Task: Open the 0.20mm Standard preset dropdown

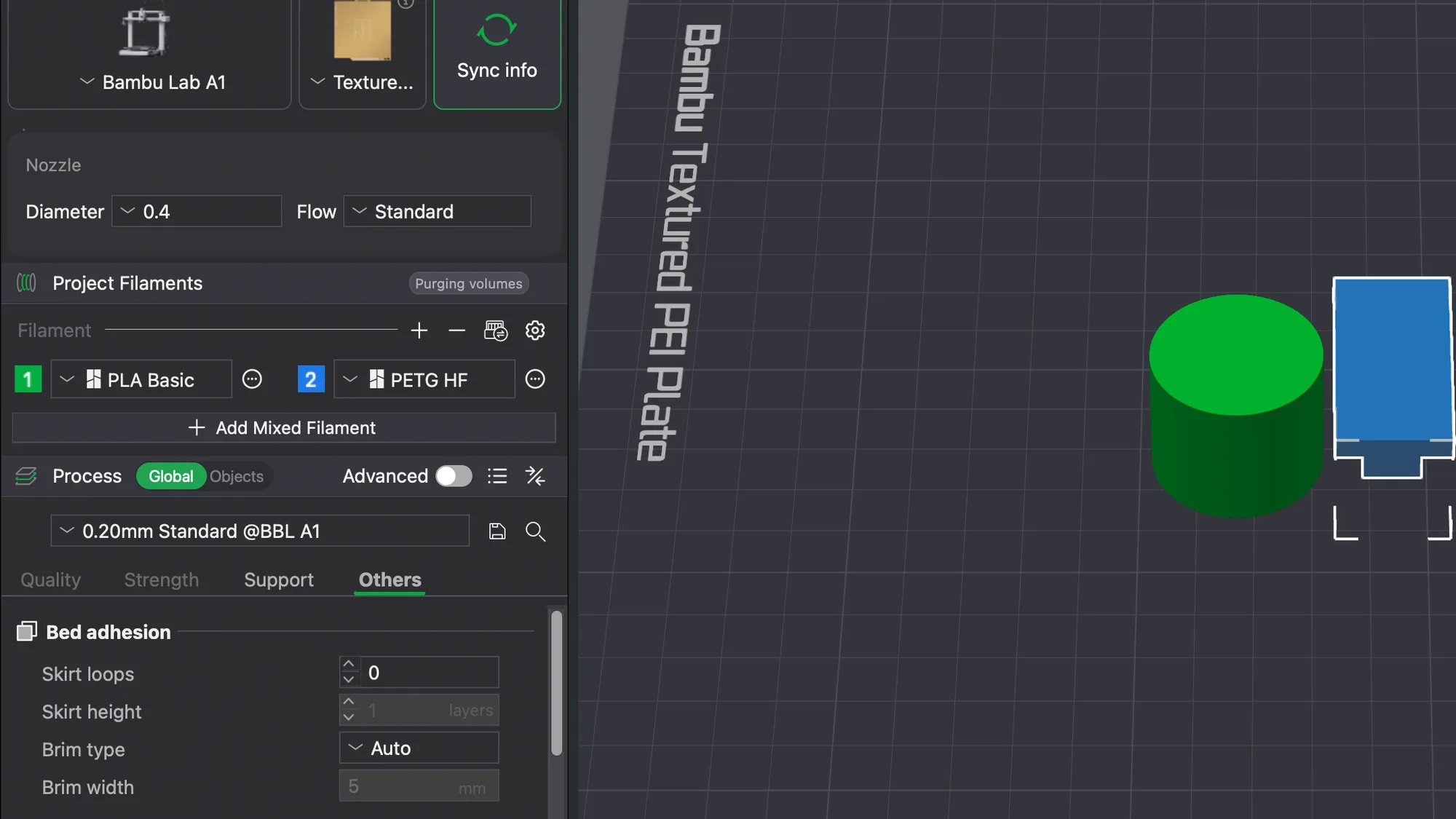Action: (260, 531)
